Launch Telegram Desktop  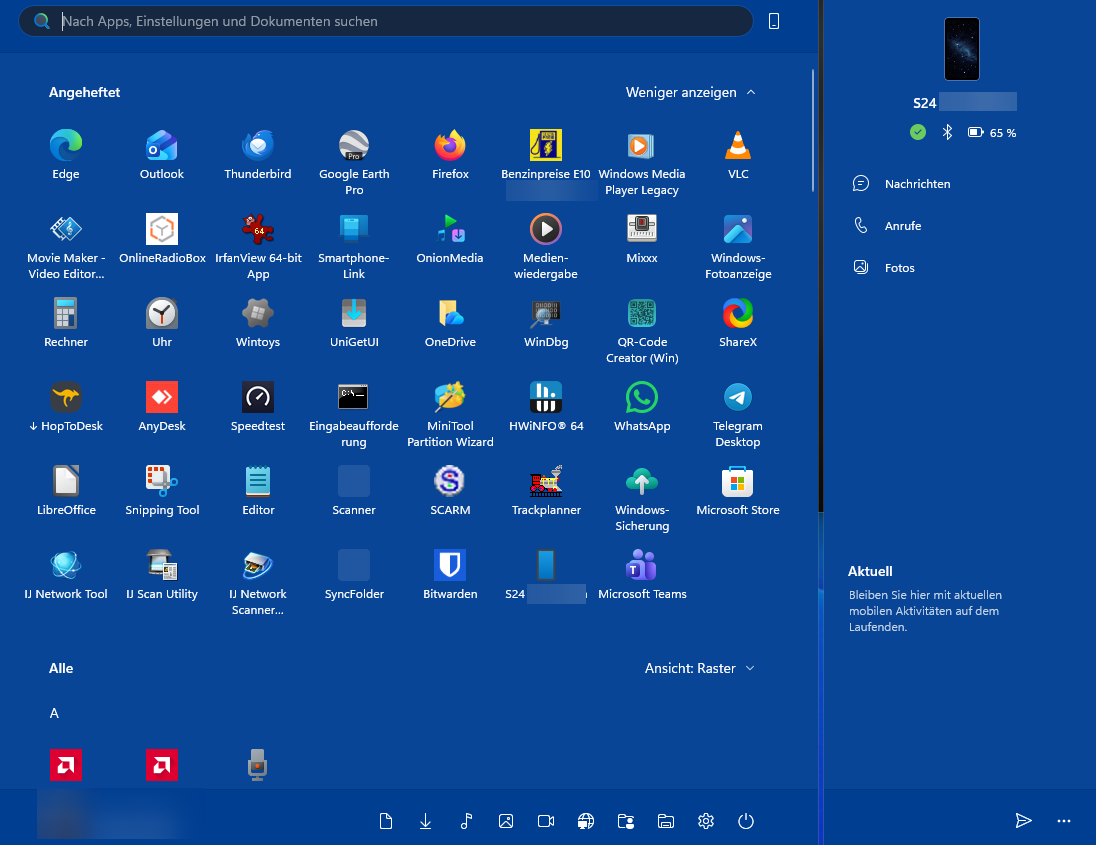(738, 414)
